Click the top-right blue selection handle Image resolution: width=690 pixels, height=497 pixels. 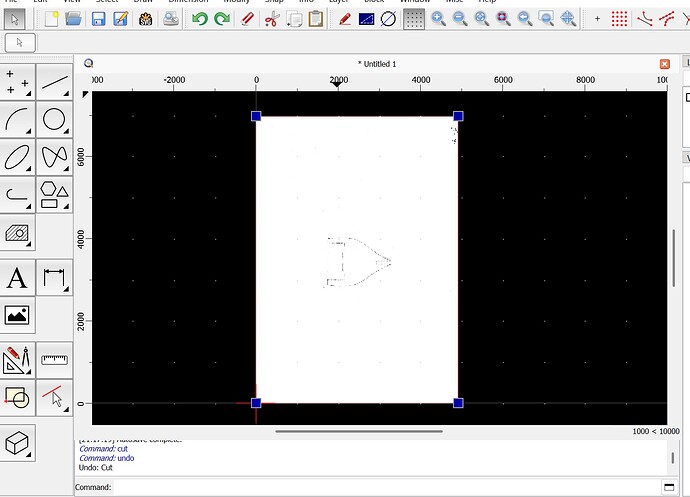point(458,116)
